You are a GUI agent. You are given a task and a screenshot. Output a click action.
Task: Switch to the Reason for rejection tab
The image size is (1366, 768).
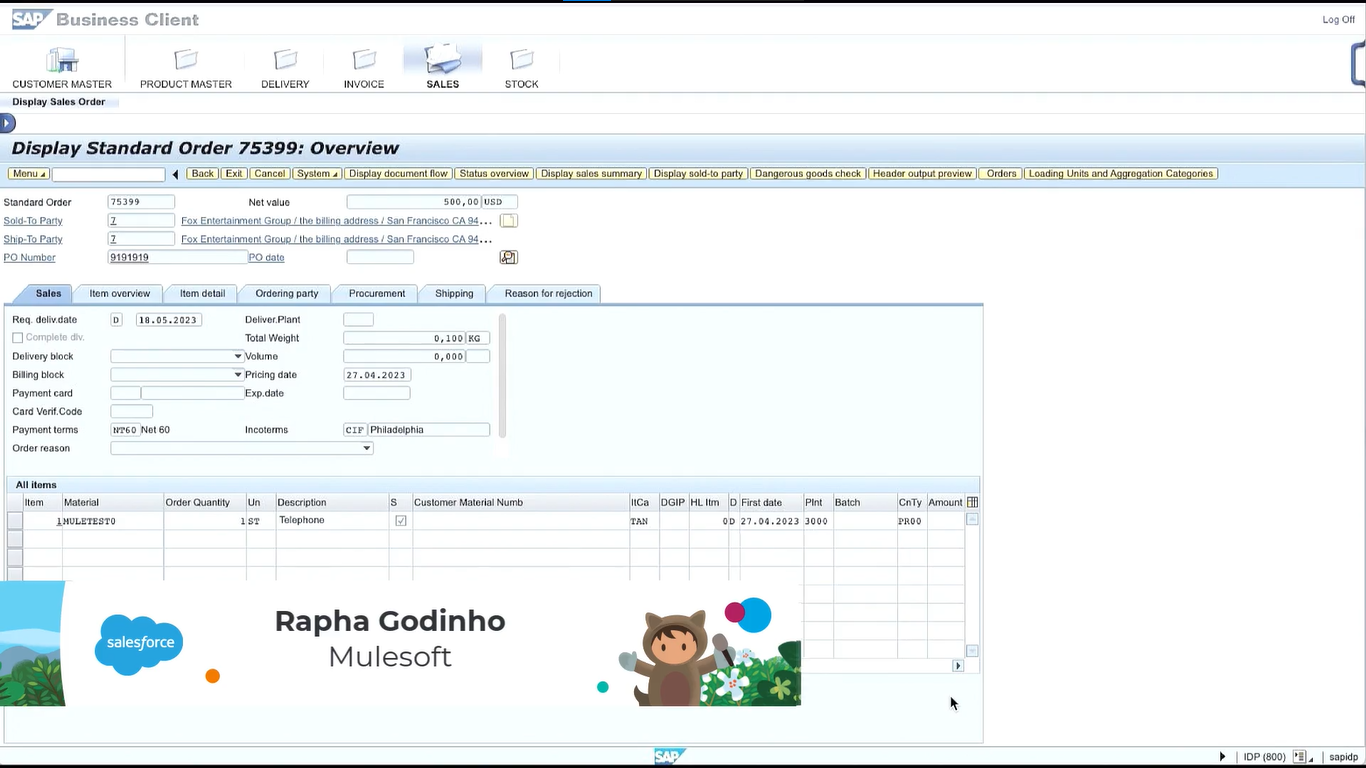548,293
